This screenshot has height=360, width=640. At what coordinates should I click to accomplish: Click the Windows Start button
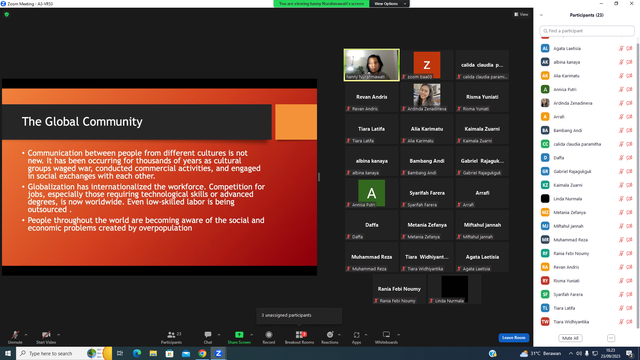pos(8,353)
